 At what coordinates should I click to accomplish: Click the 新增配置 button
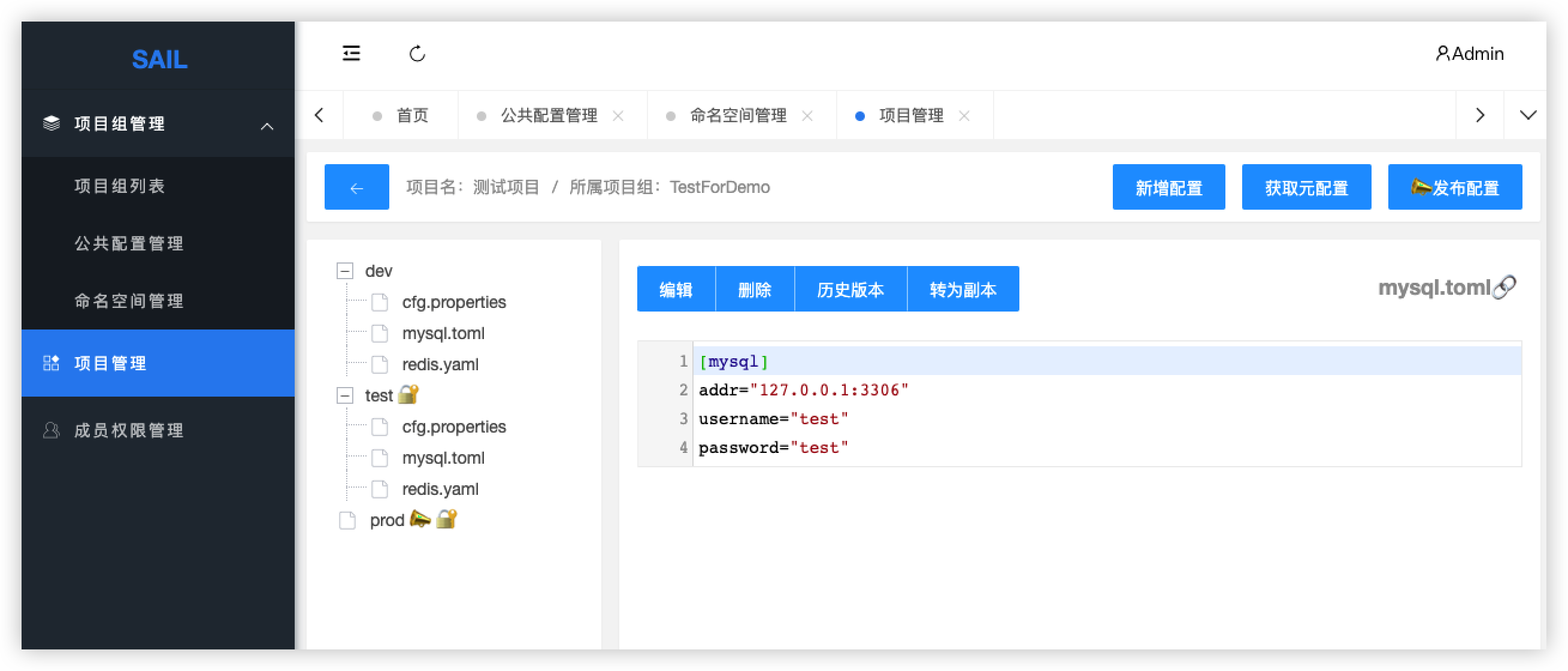click(x=1169, y=187)
